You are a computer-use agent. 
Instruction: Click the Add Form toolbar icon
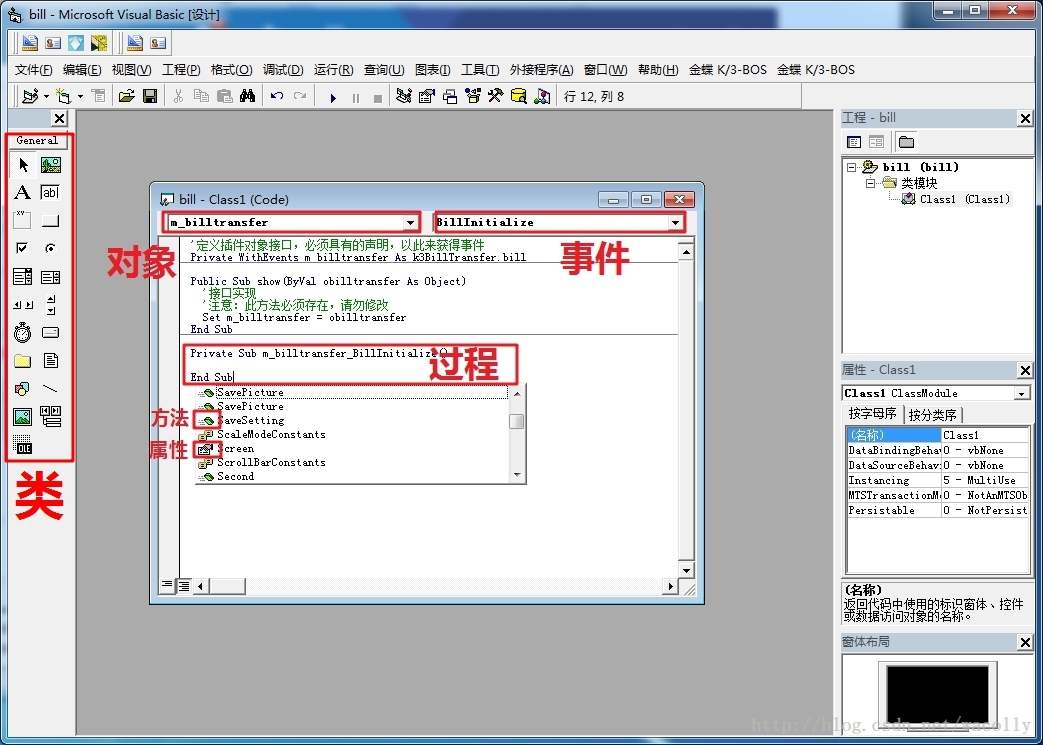(x=63, y=96)
